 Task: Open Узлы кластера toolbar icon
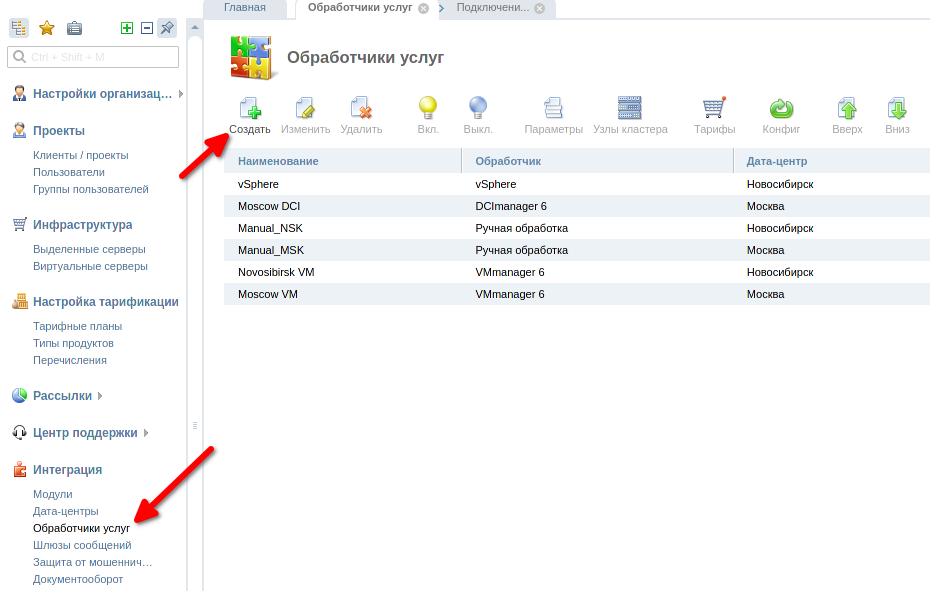629,108
